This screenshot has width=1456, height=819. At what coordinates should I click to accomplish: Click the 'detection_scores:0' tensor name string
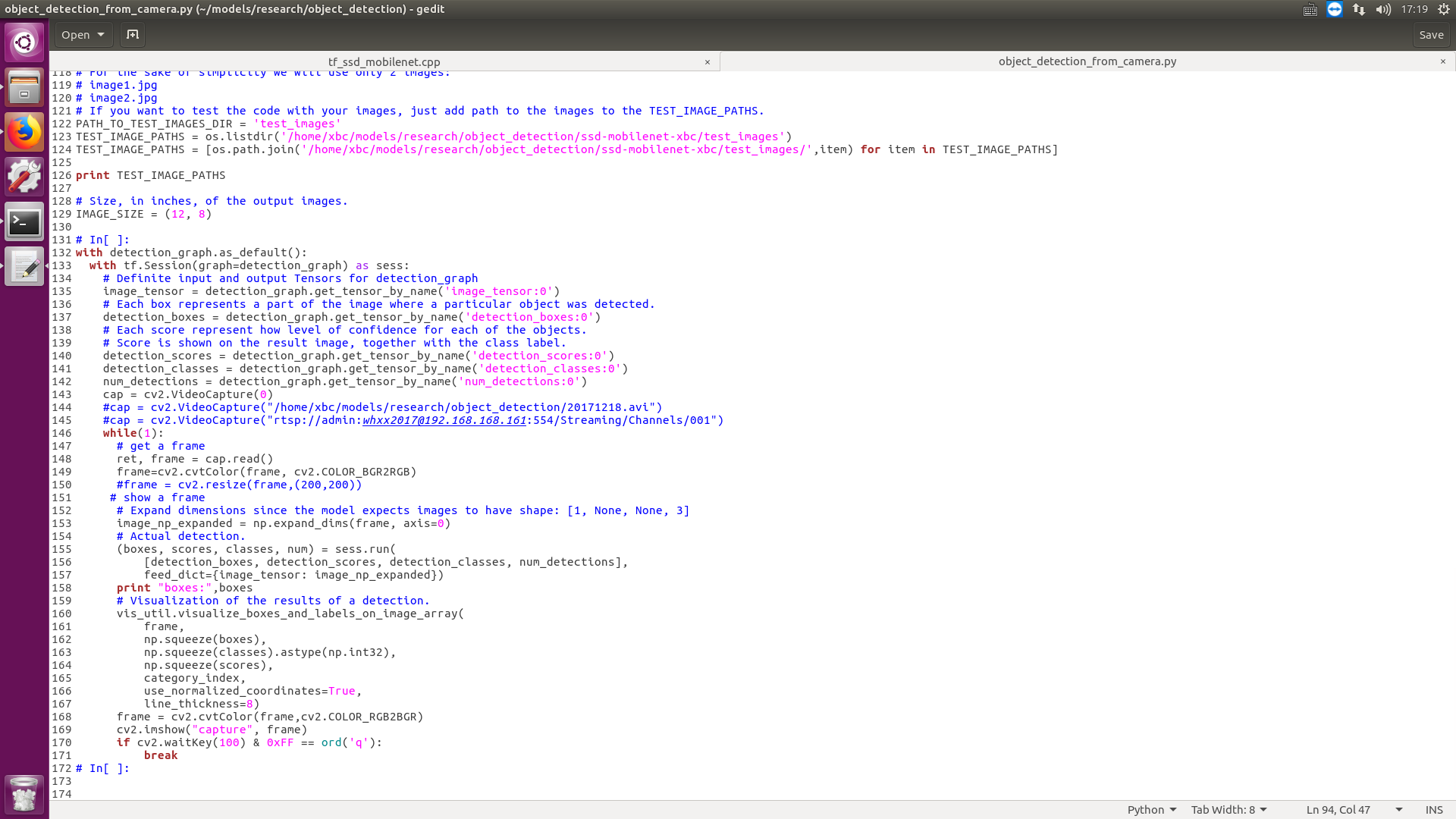[540, 356]
